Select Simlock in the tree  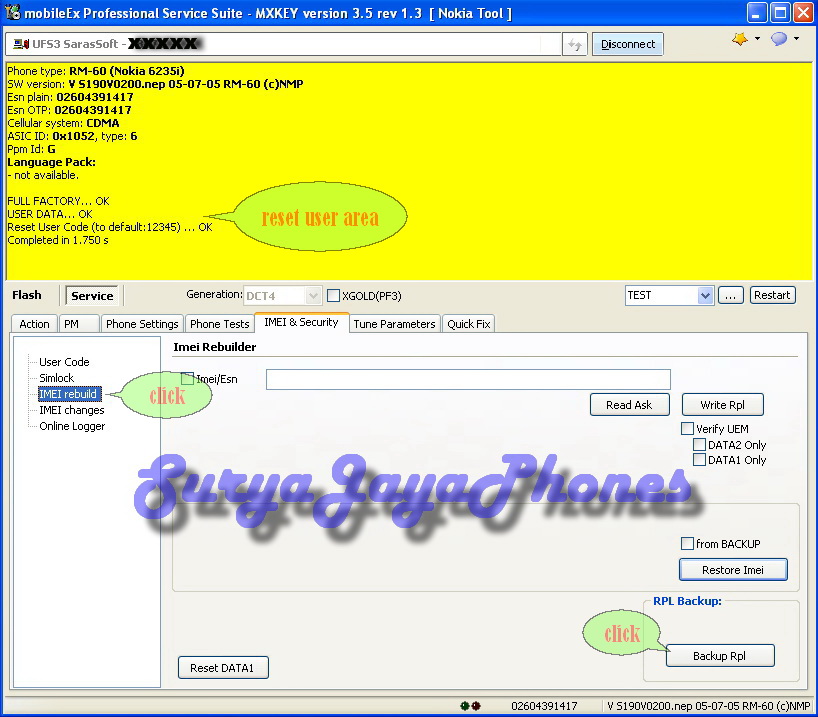[x=57, y=378]
